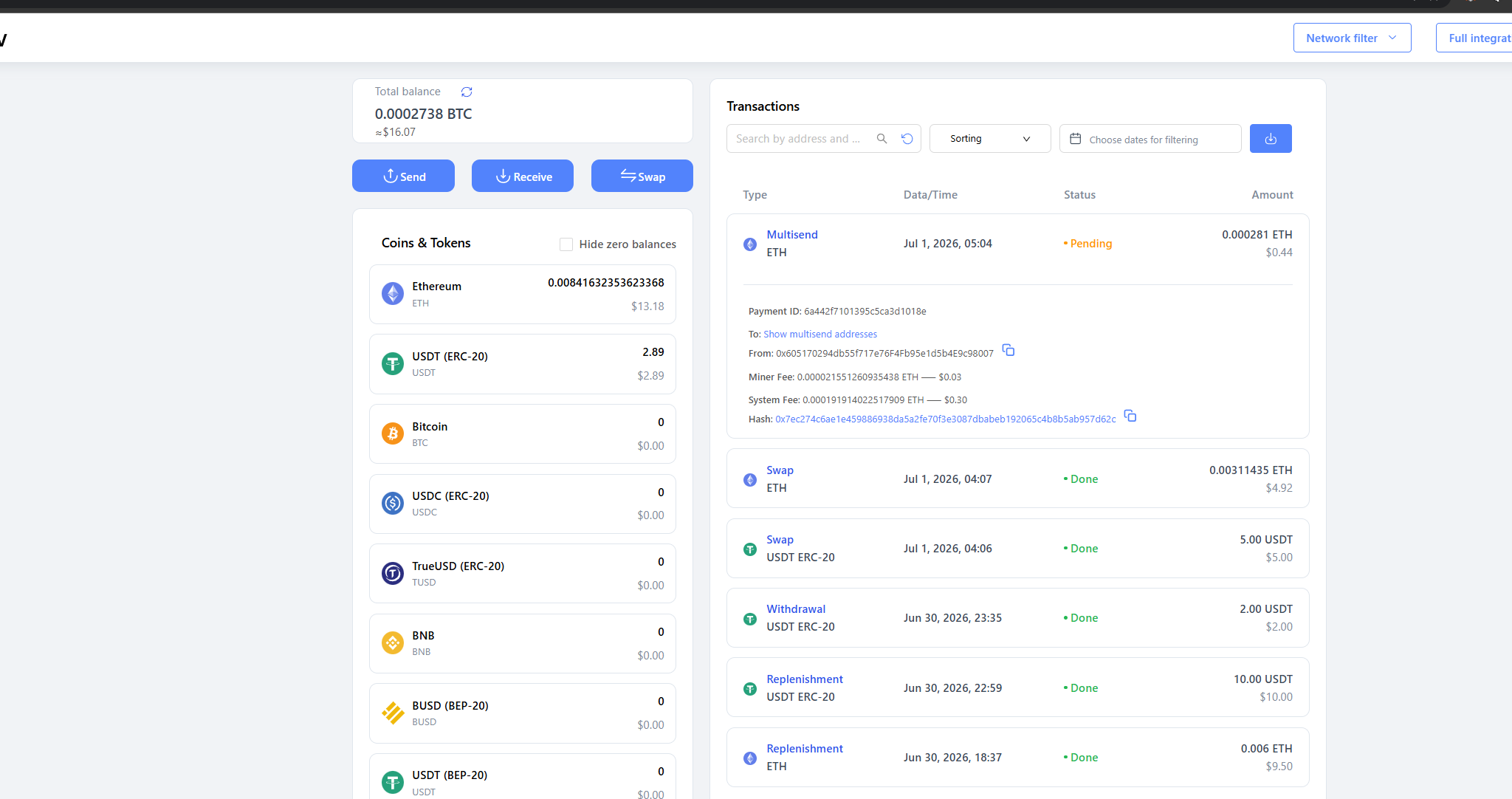Open the Multisend transaction link
This screenshot has width=1512, height=799.
pyautogui.click(x=792, y=234)
